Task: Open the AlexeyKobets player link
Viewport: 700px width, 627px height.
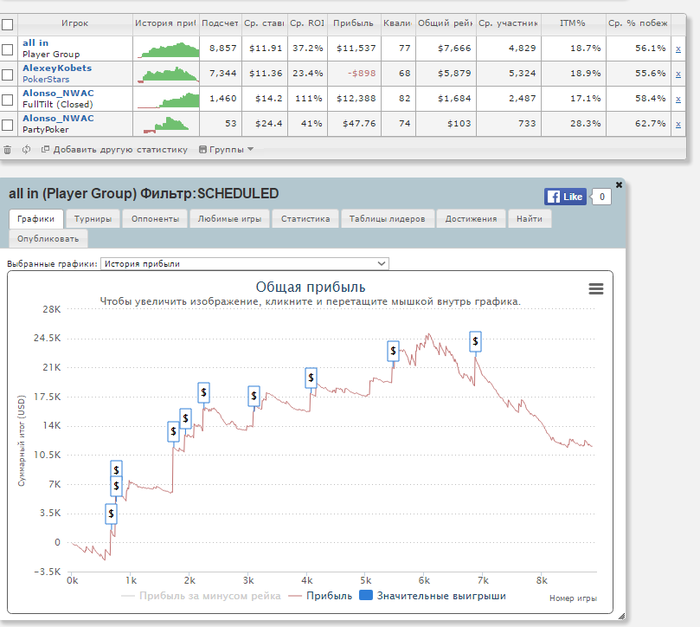Action: click(57, 68)
